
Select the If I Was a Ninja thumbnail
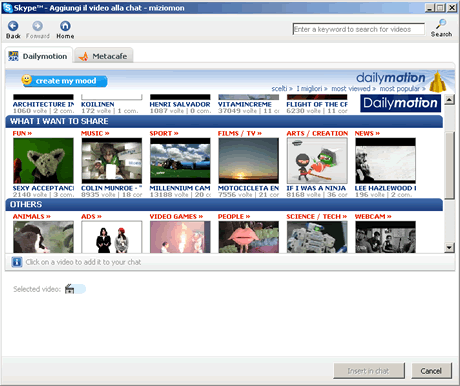[x=317, y=161]
